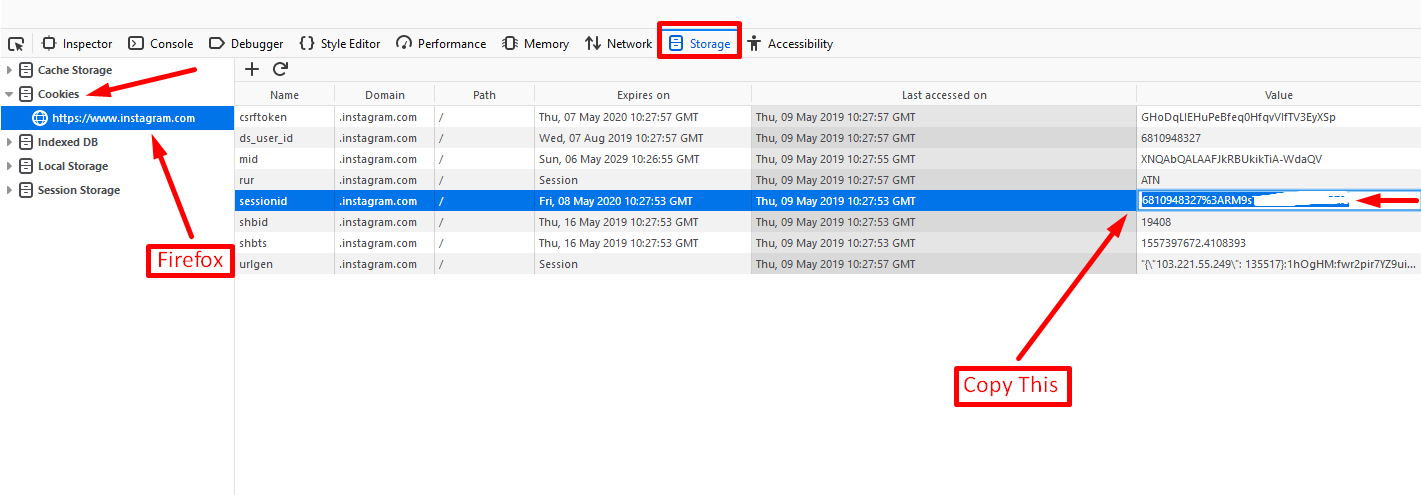Select the rur cookie name
The image size is (1421, 495).
(246, 180)
